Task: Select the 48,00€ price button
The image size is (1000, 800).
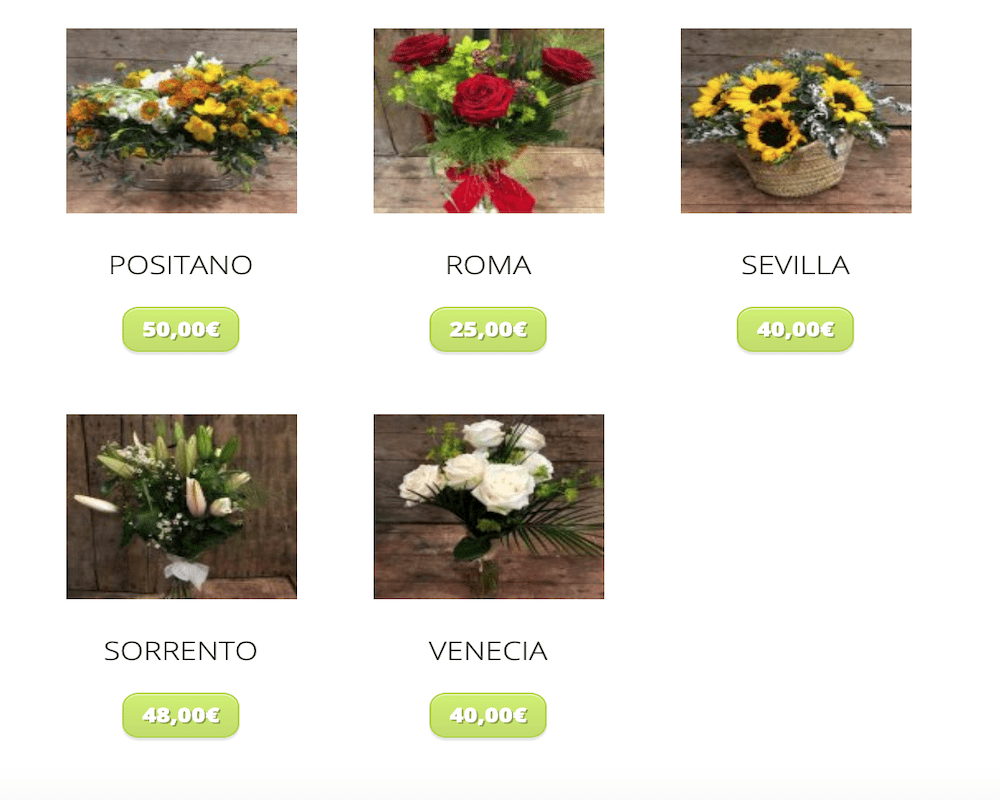Action: [181, 715]
